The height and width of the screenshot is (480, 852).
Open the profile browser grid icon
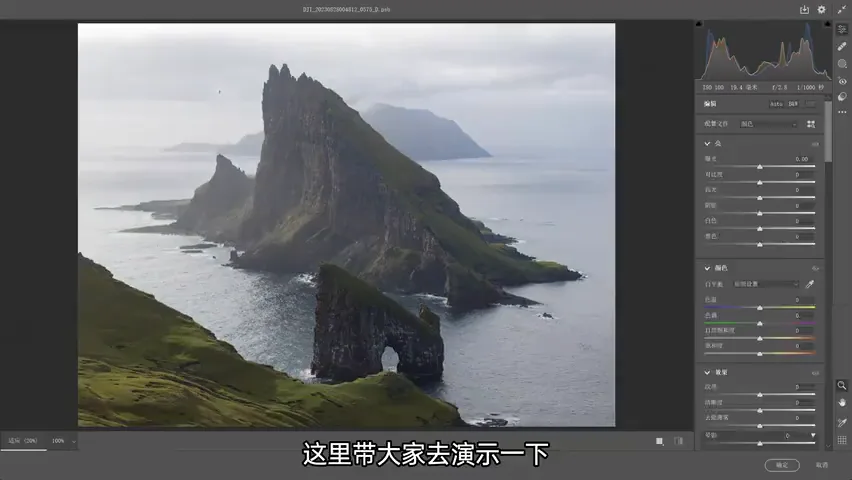click(x=811, y=124)
